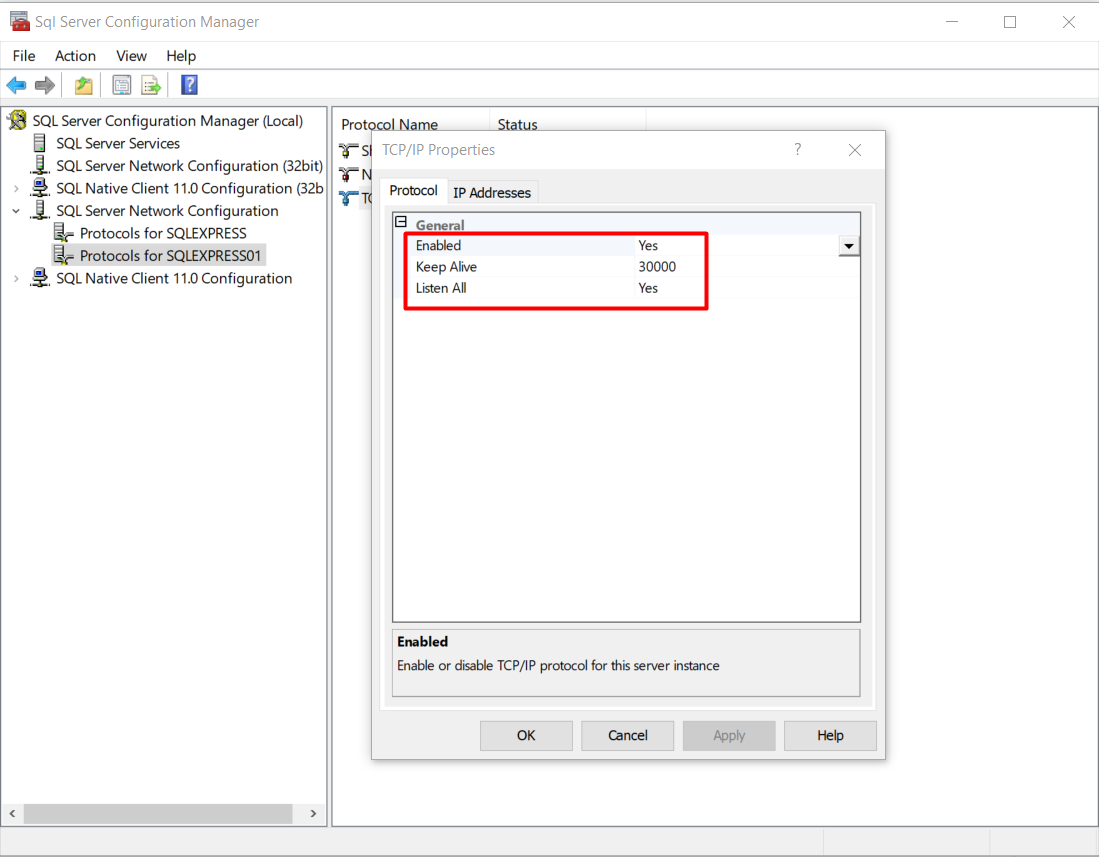1099x857 pixels.
Task: Select the Enabled property row
Action: (x=626, y=245)
